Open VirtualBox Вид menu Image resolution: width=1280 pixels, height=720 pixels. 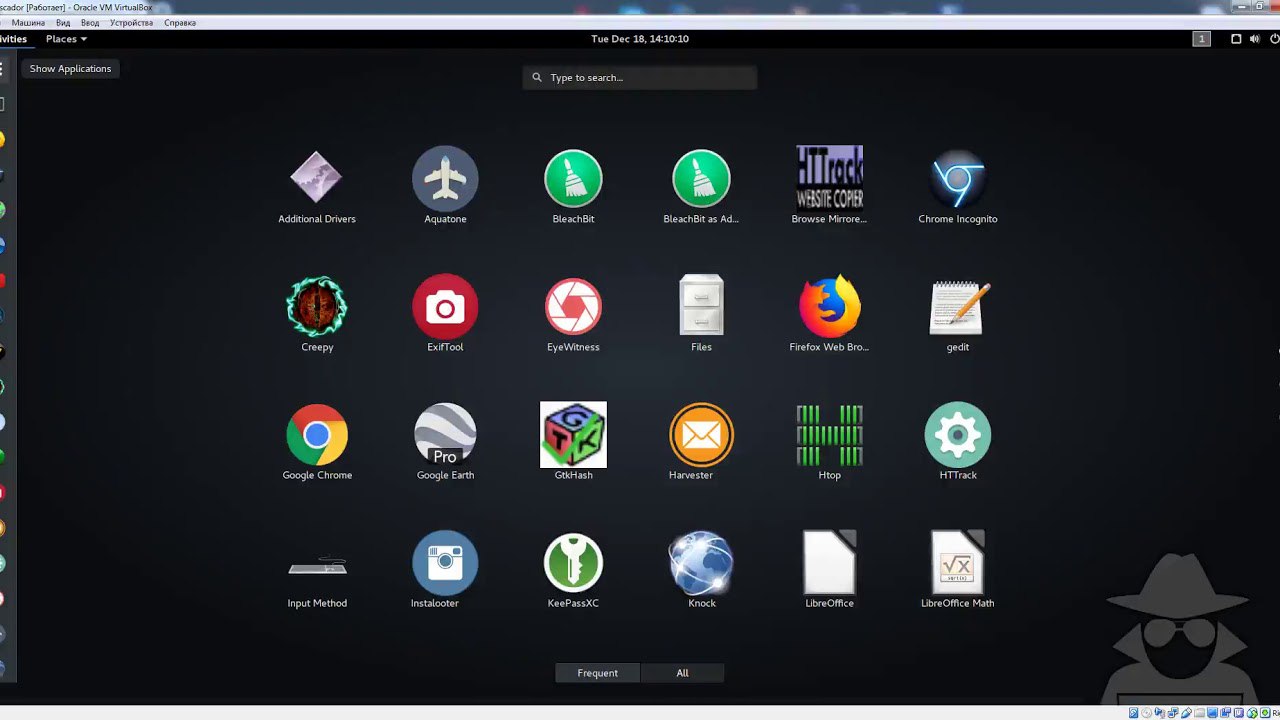[63, 23]
